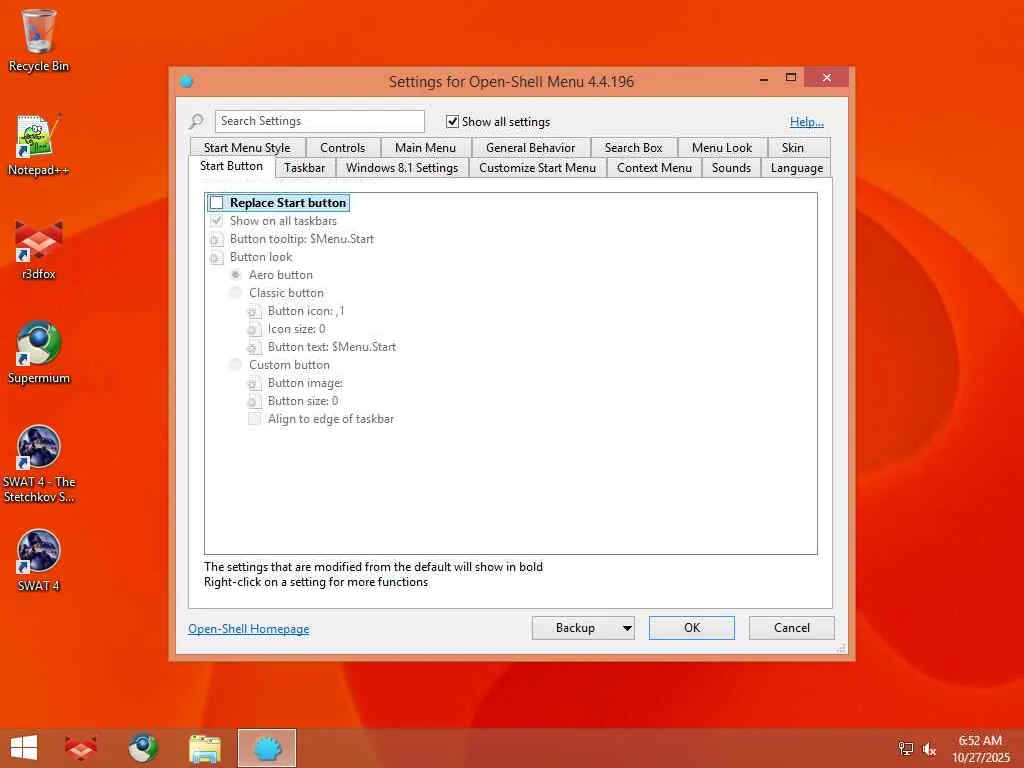The width and height of the screenshot is (1024, 768).
Task: Switch to the Language tab
Action: coord(797,168)
